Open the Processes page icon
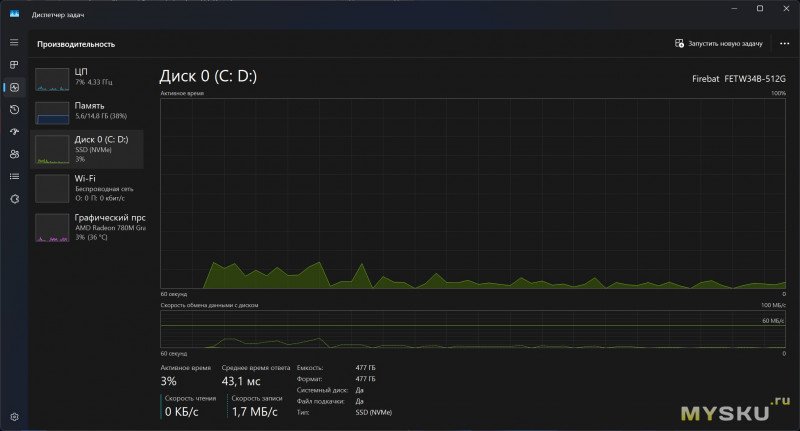The image size is (800, 431). pos(14,65)
